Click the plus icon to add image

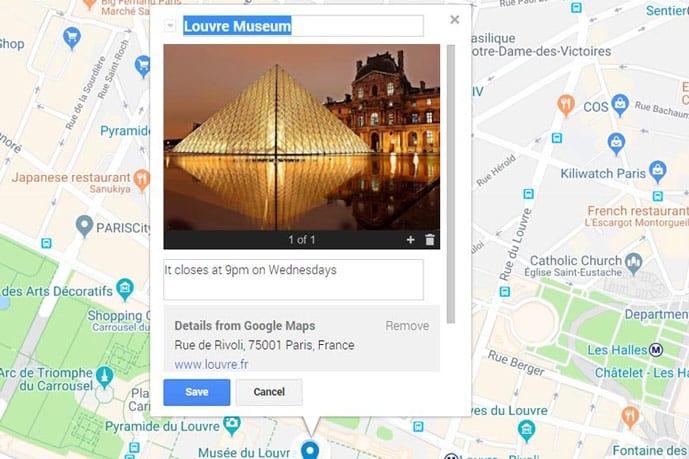coord(410,240)
